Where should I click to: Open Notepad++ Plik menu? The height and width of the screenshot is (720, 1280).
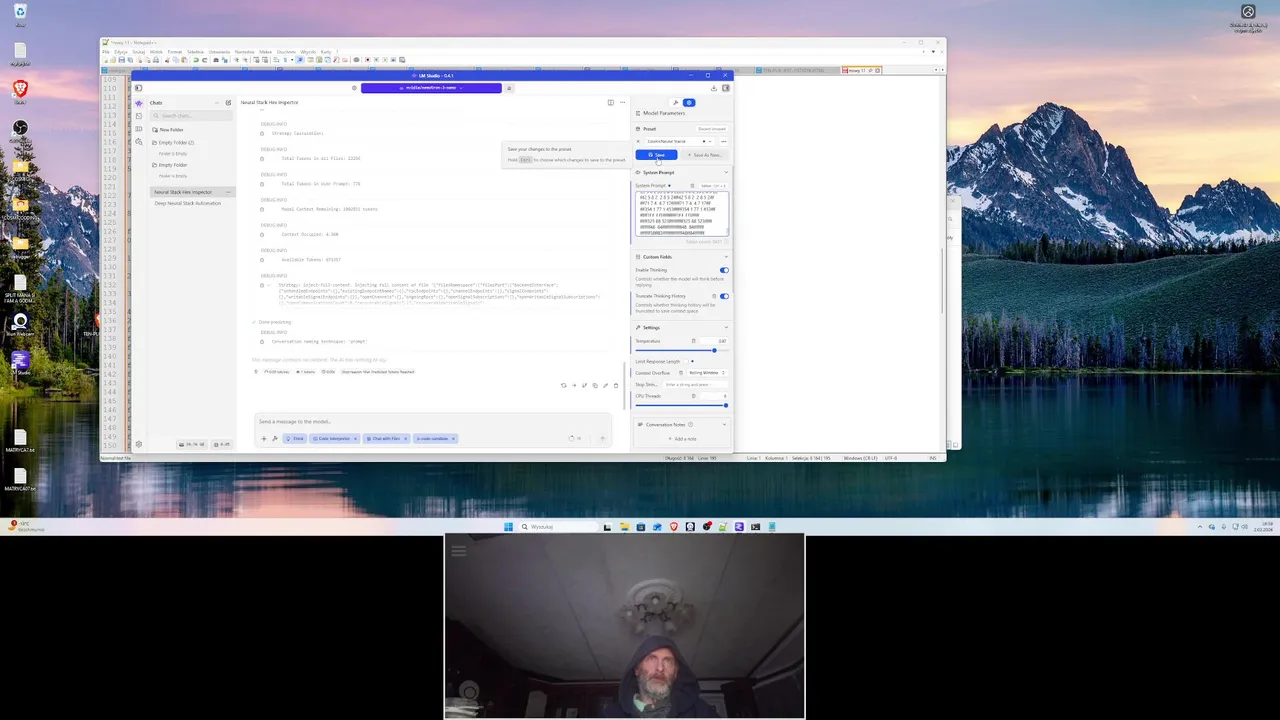click(x=106, y=52)
